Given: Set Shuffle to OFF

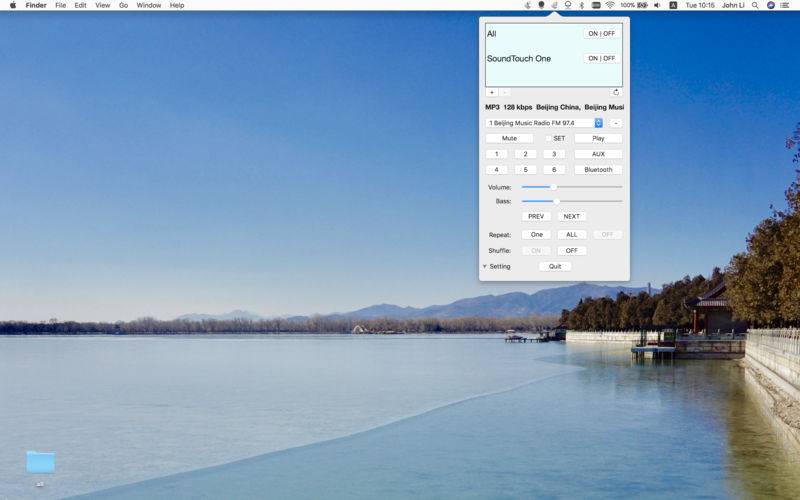Looking at the screenshot, I should point(571,250).
